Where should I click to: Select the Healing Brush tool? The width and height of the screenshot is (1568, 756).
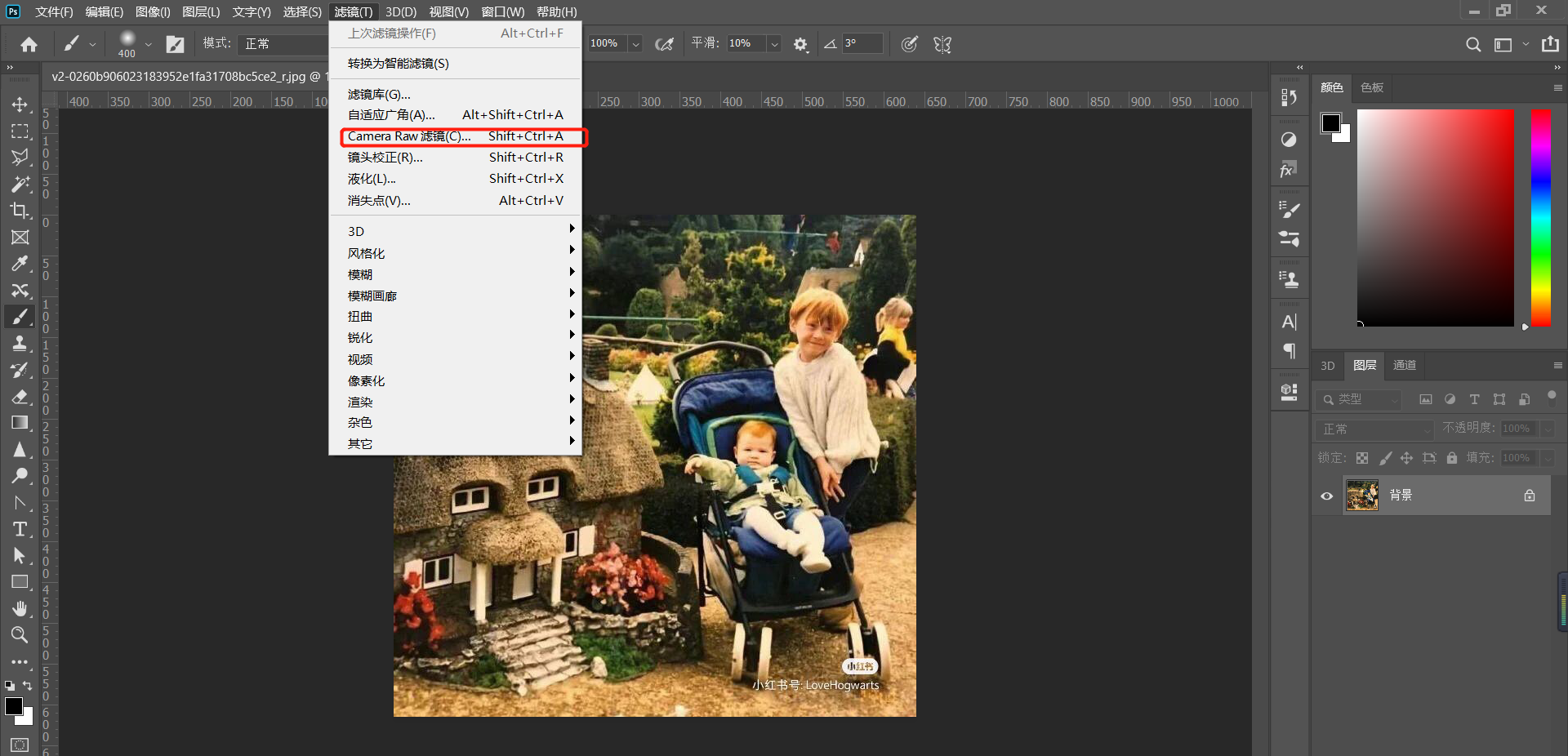pyautogui.click(x=20, y=291)
